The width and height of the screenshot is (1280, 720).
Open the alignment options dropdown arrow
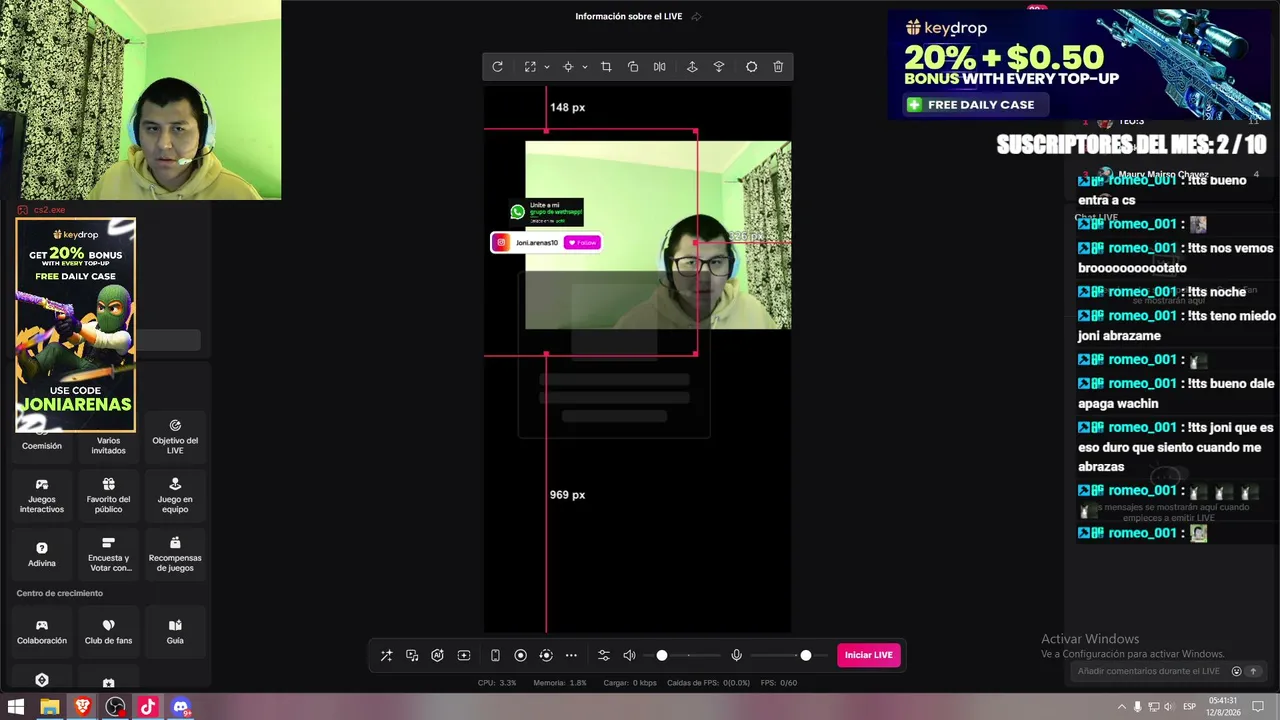585,67
